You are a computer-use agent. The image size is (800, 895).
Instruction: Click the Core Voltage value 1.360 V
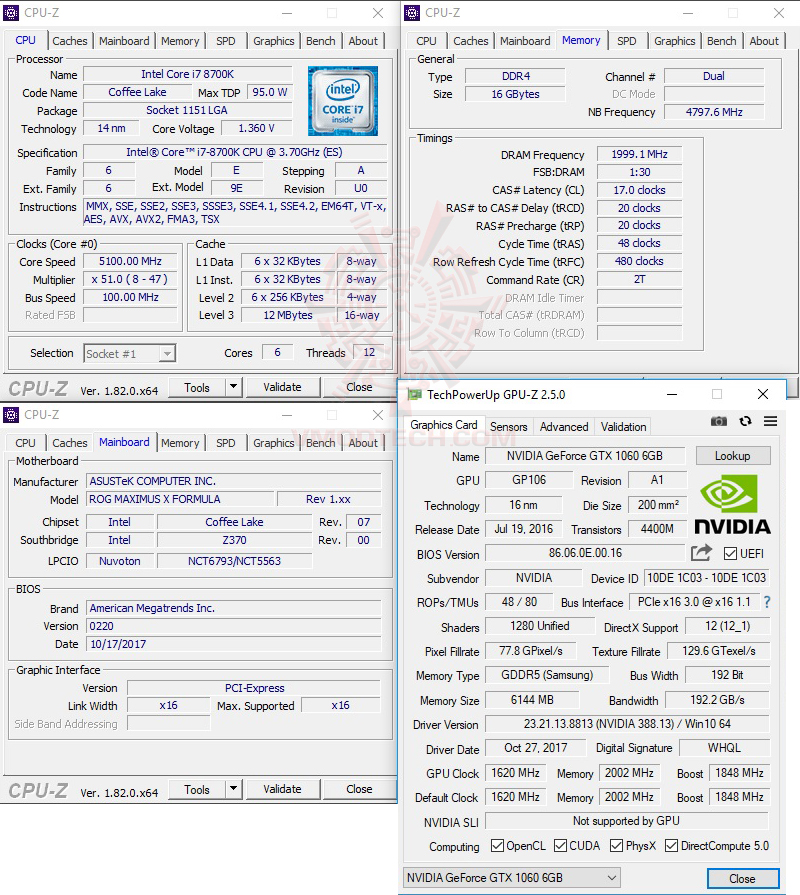256,128
